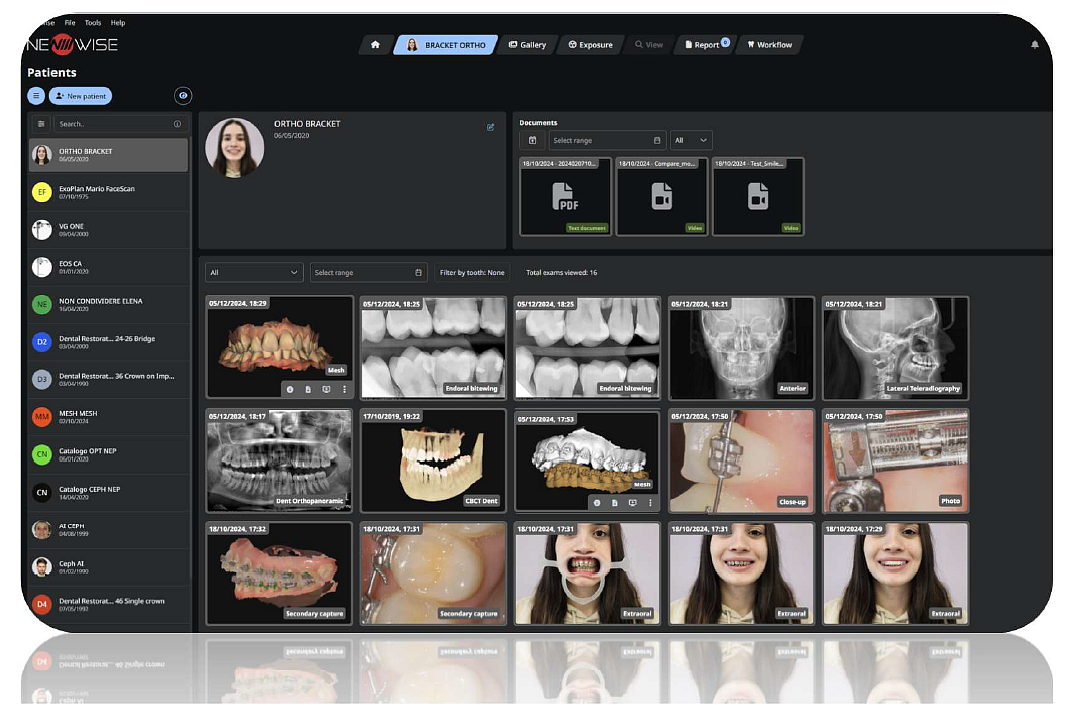
Task: Open three-dot menu on 18:29 Mesh exam
Action: click(344, 389)
